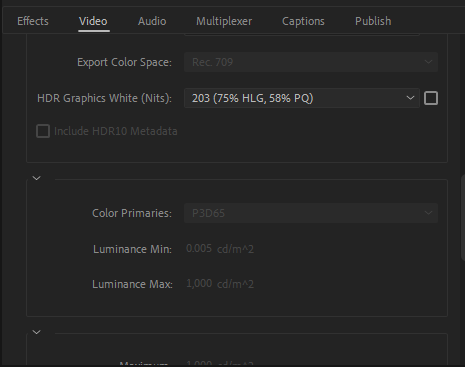Click the Luminance Min value field
The width and height of the screenshot is (465, 367).
pyautogui.click(x=199, y=248)
